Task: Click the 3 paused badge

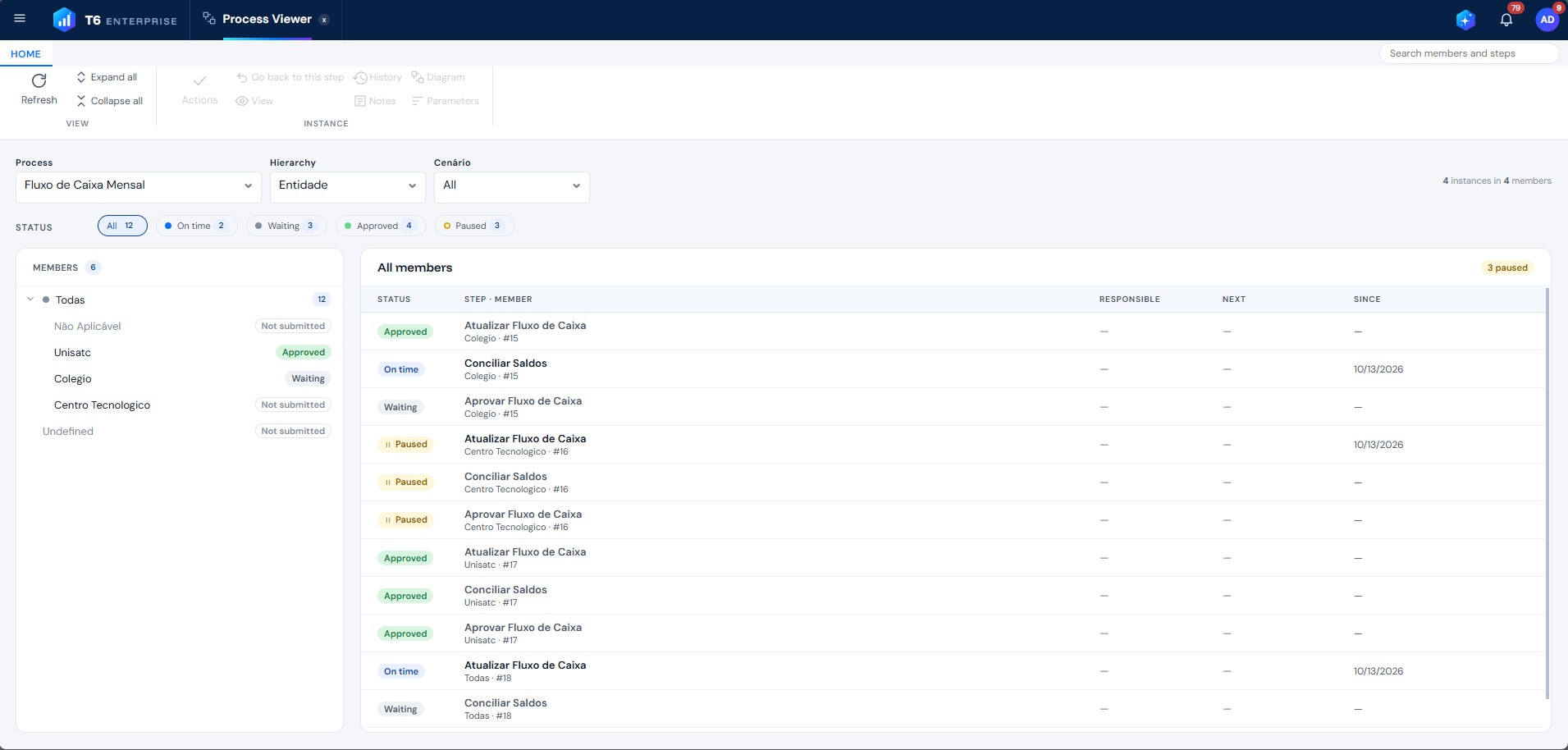Action: point(1507,268)
